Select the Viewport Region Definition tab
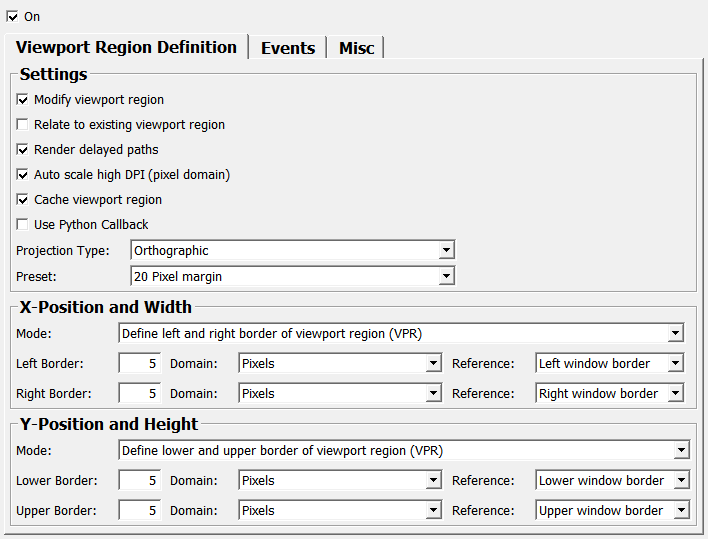This screenshot has width=708, height=539. pyautogui.click(x=126, y=47)
